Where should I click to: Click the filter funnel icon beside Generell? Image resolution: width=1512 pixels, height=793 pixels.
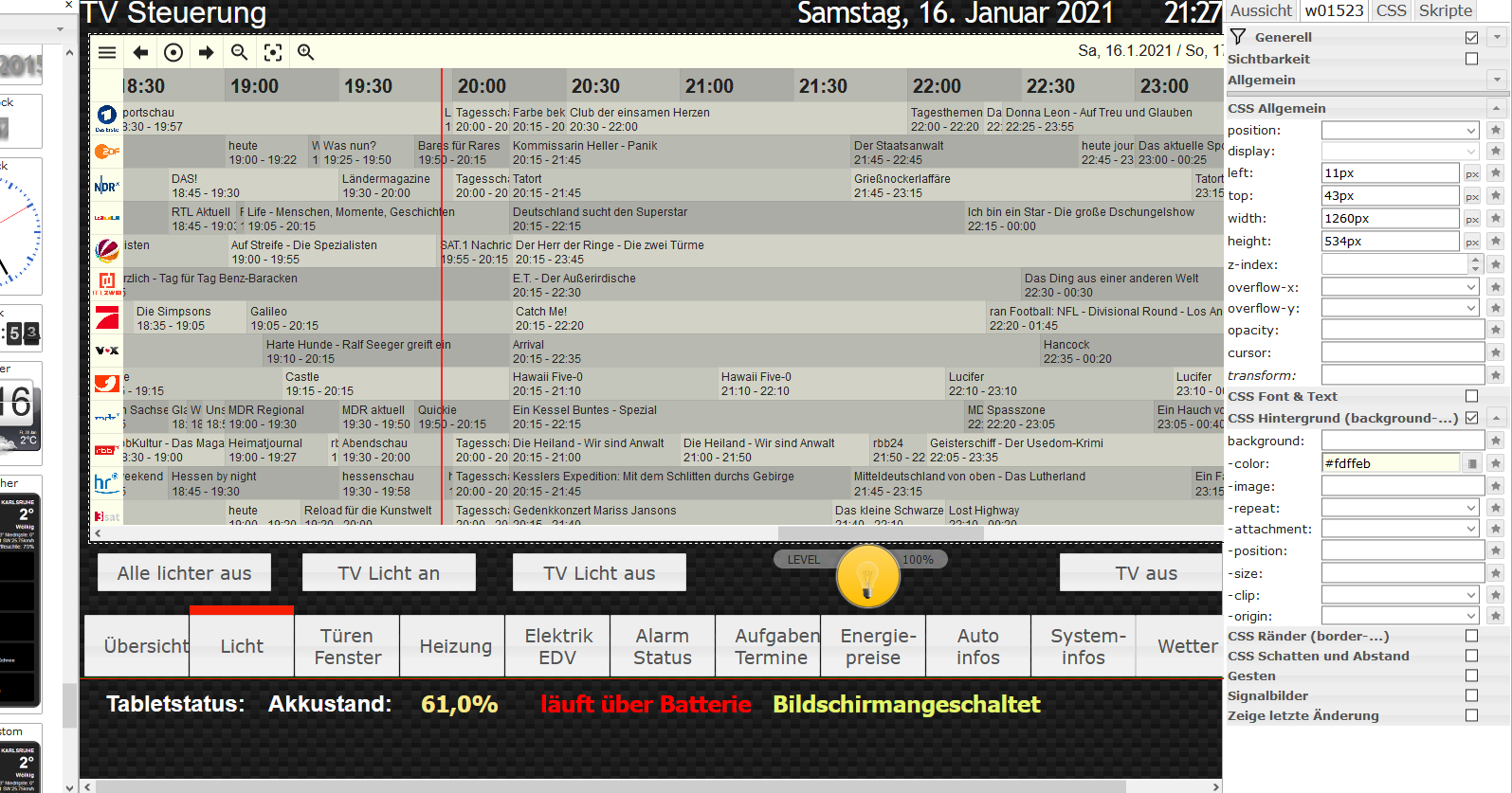click(1238, 37)
